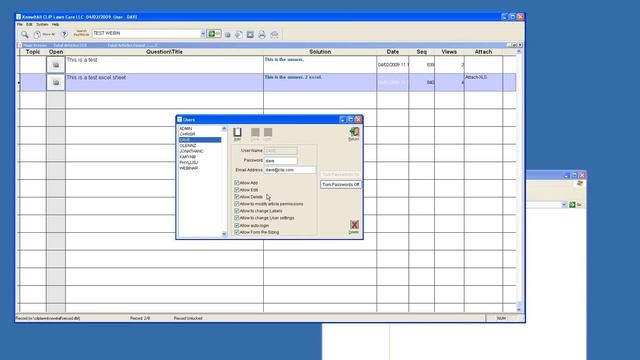This screenshot has height=360, width=640.
Task: Click the Views column header
Action: point(449,52)
